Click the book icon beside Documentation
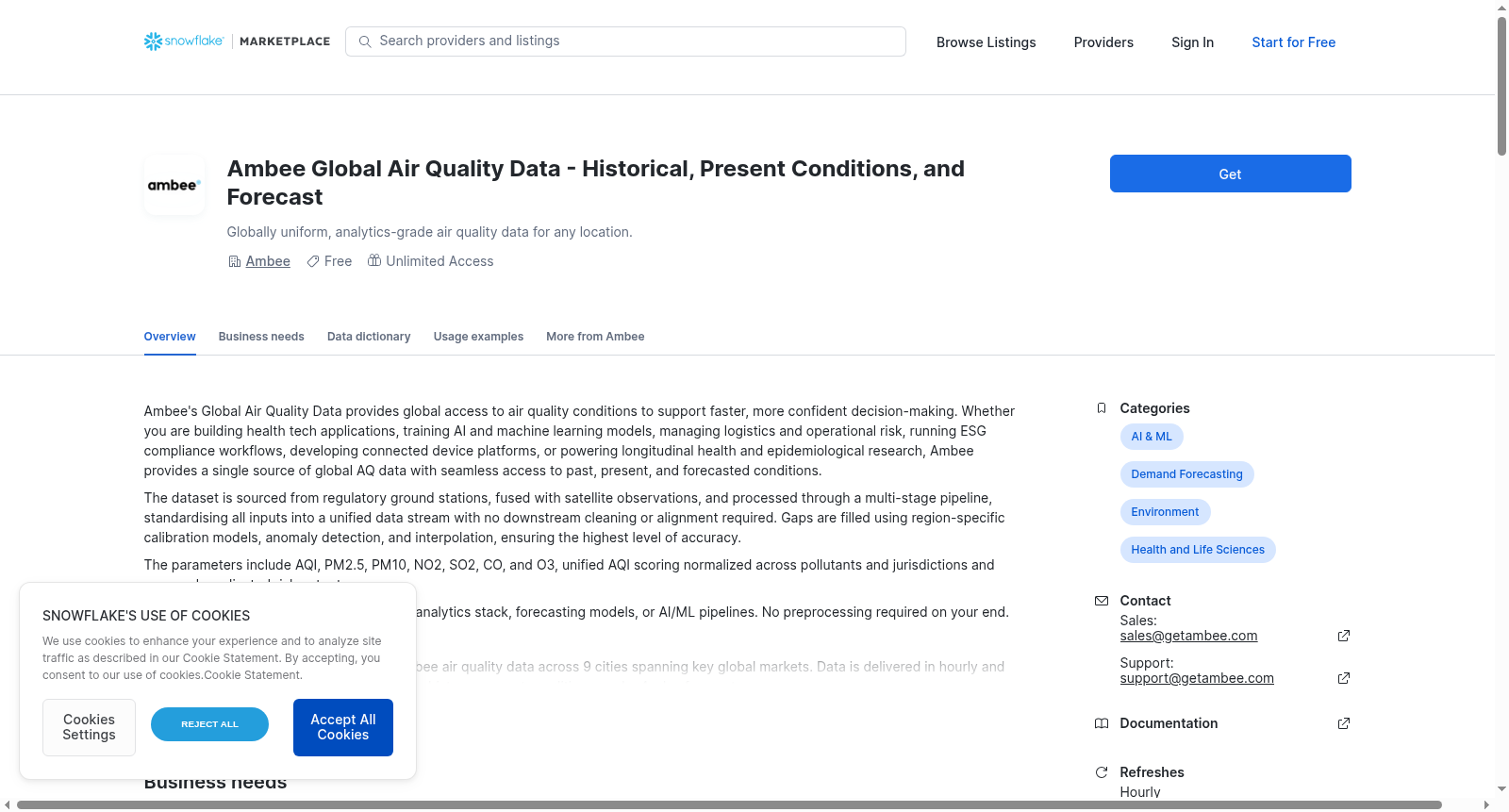The height and width of the screenshot is (812, 1509). [x=1102, y=723]
